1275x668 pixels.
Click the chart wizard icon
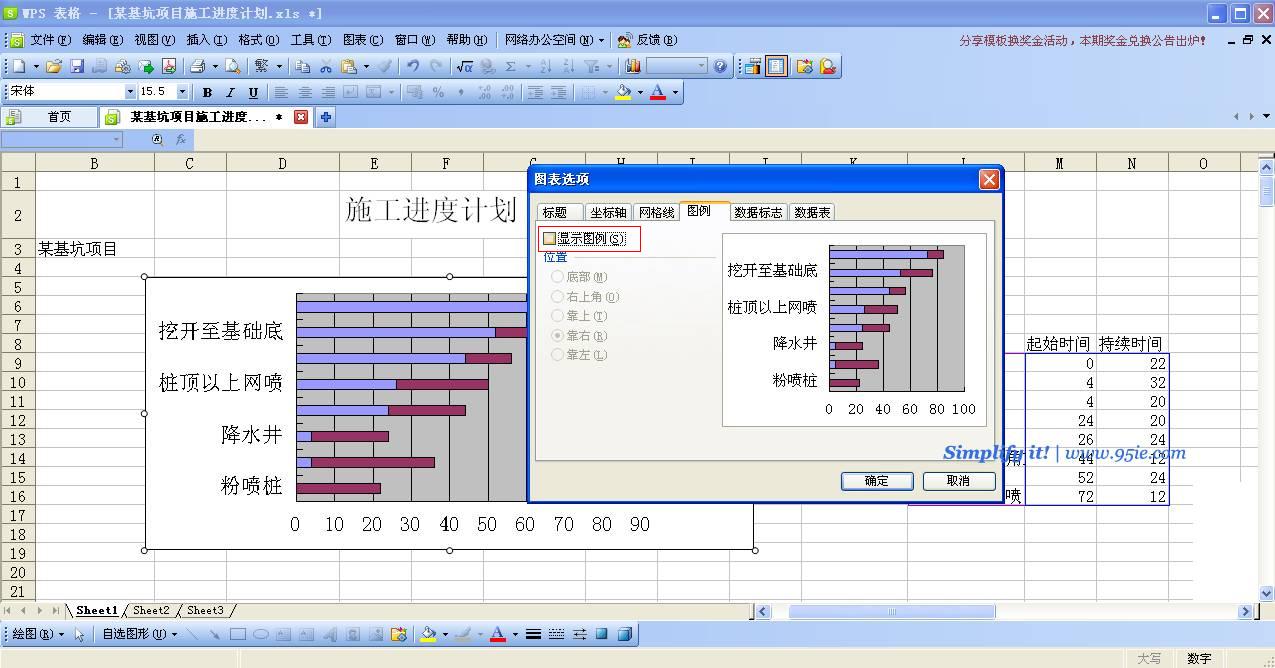[633, 67]
